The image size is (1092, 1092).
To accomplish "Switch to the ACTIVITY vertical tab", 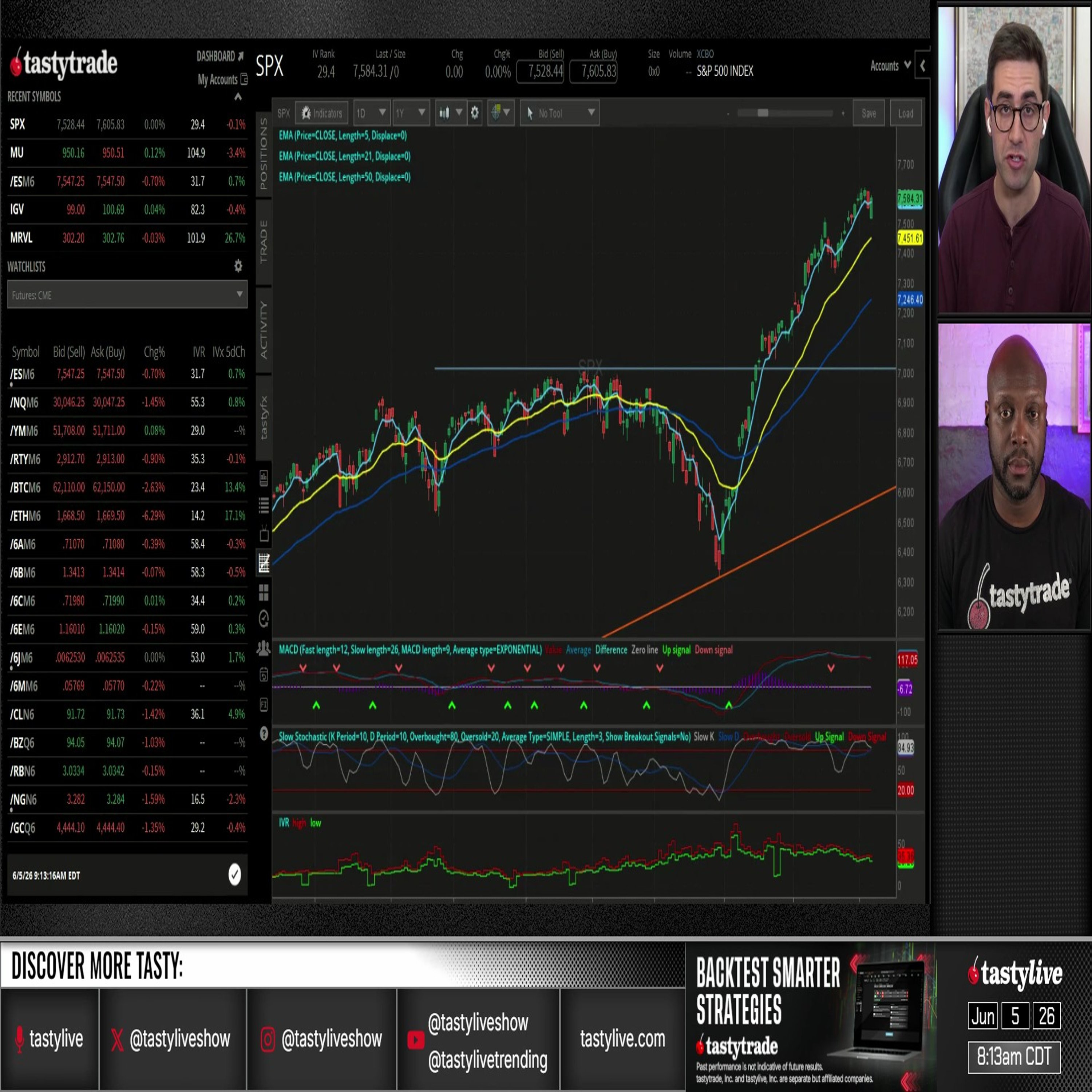I will [x=264, y=329].
